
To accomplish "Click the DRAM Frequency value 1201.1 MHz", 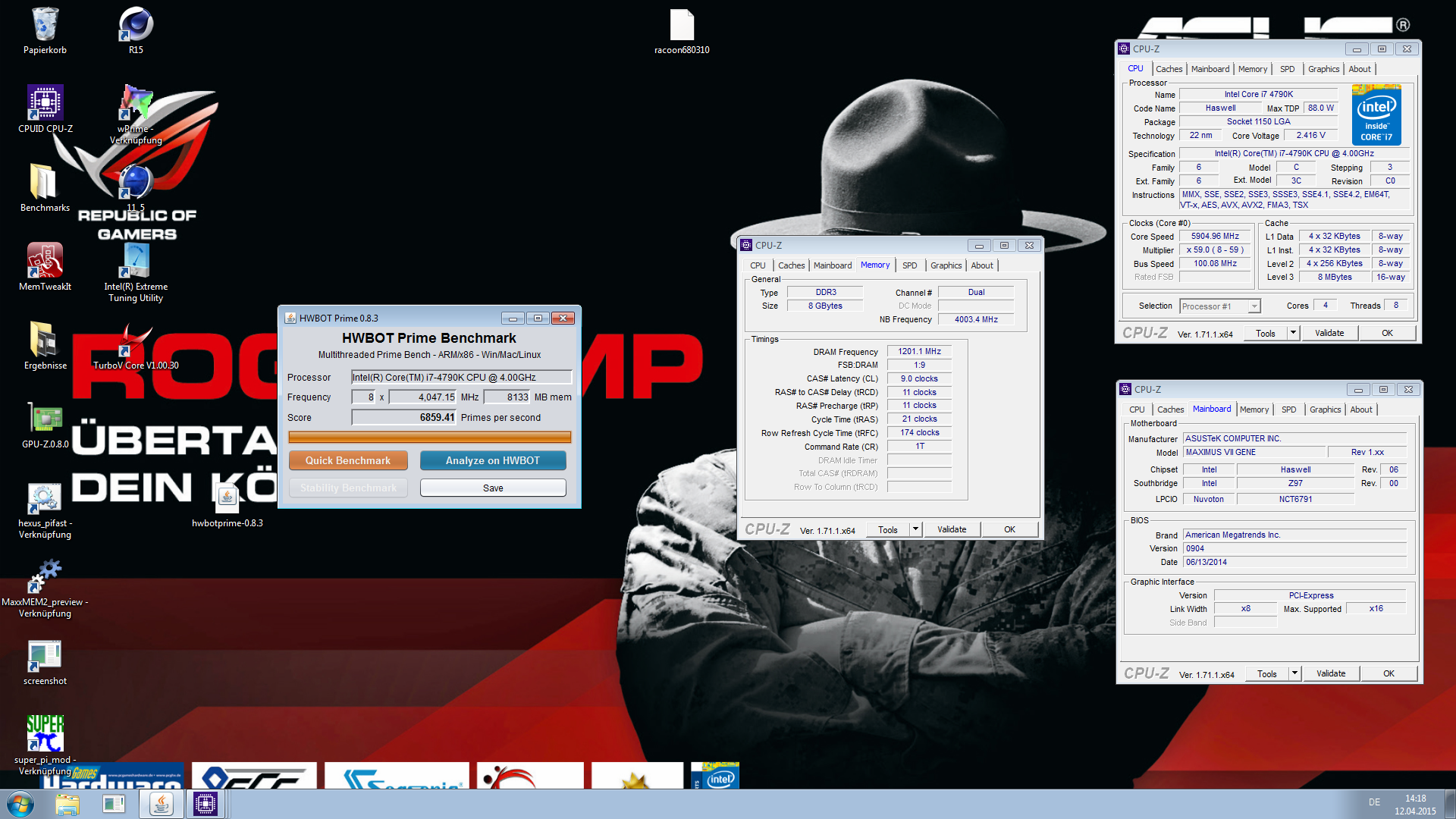I will pos(919,351).
